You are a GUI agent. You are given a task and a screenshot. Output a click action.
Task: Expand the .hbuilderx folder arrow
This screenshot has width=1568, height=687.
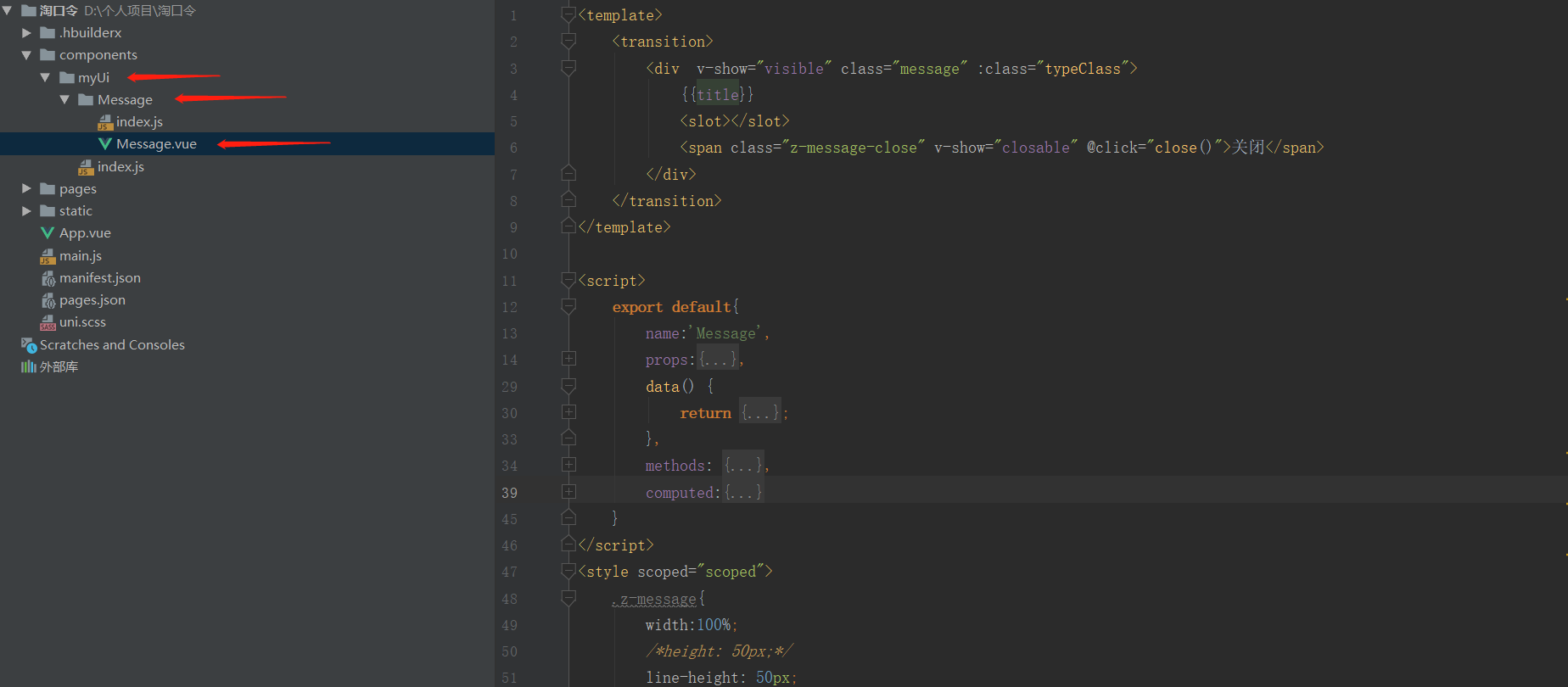[26, 32]
